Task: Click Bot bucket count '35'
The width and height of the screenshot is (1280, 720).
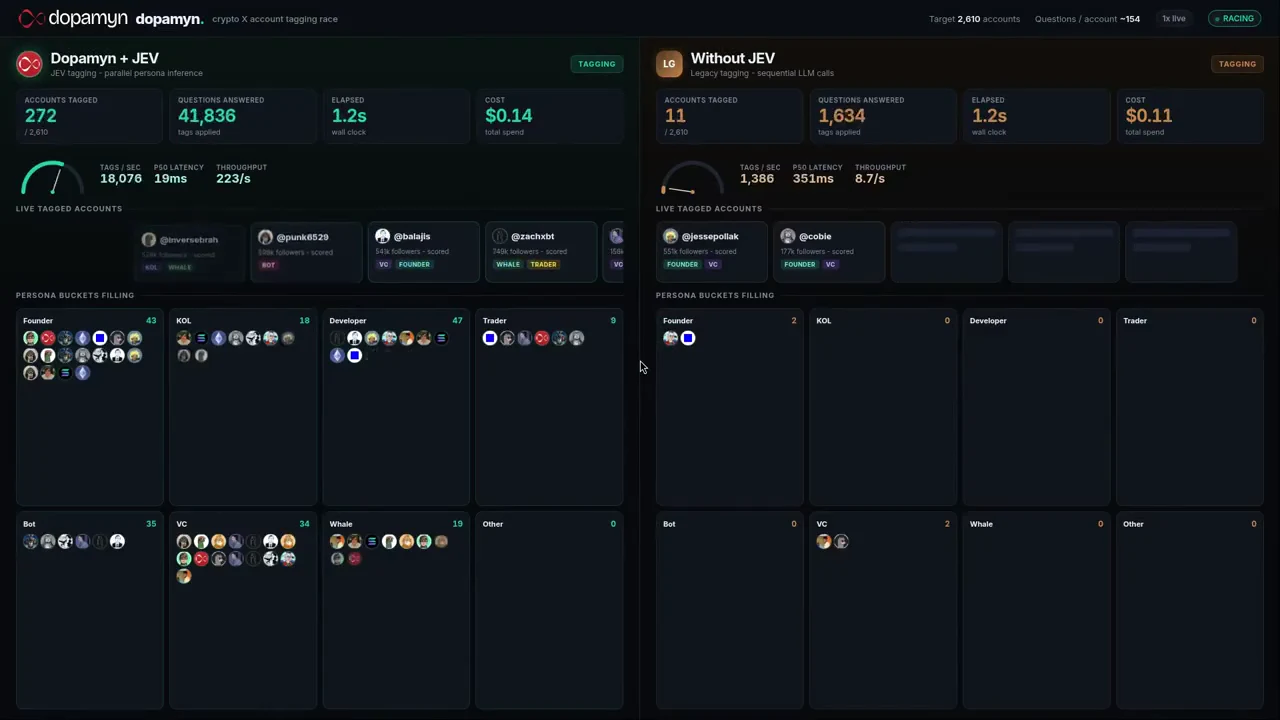Action: click(x=151, y=524)
